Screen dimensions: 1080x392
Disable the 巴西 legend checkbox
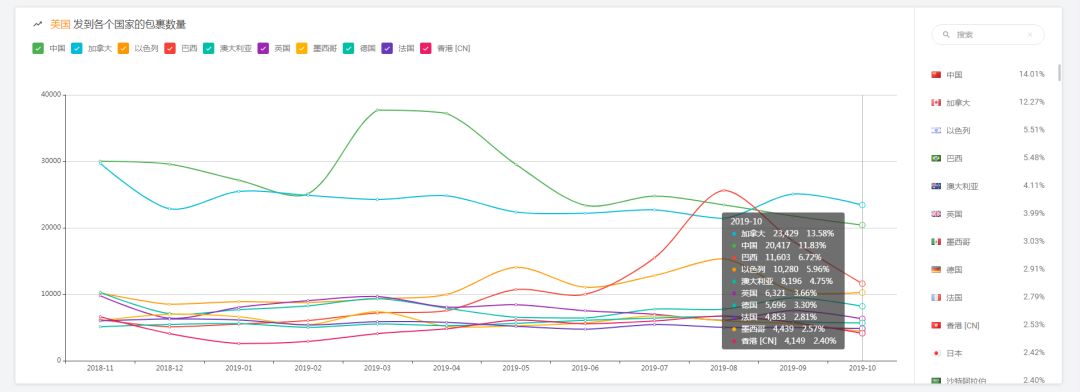click(x=170, y=48)
